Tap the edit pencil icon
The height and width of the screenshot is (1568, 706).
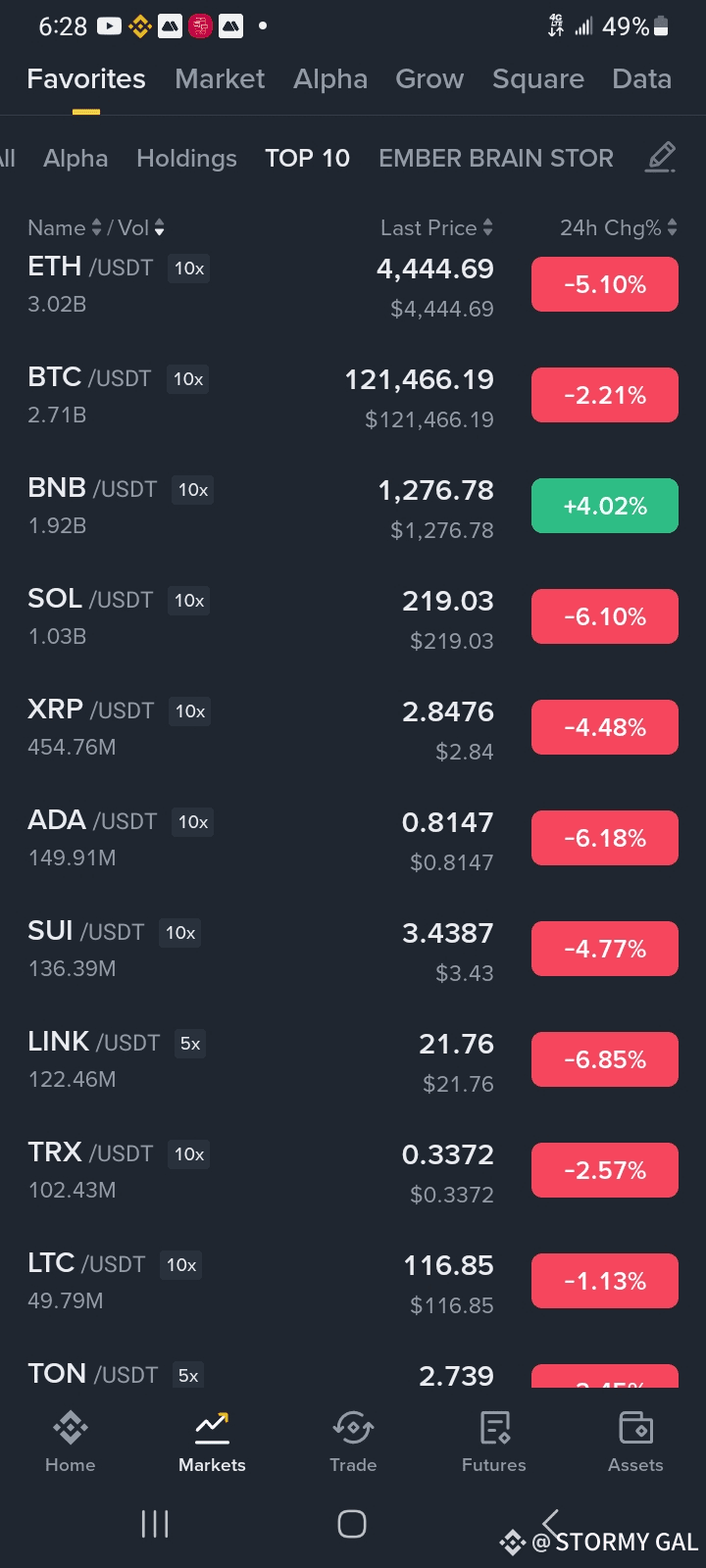coord(661,158)
